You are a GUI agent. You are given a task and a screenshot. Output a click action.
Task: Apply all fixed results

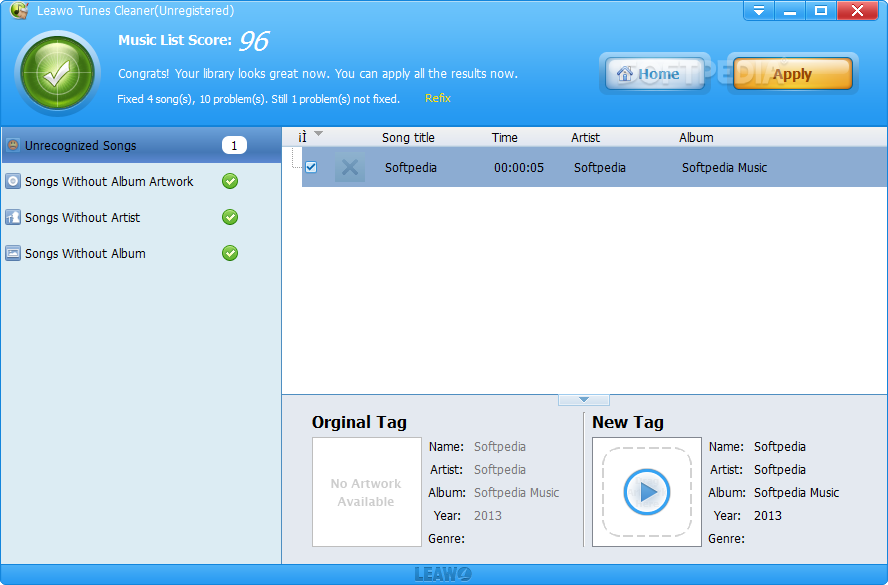(x=792, y=74)
